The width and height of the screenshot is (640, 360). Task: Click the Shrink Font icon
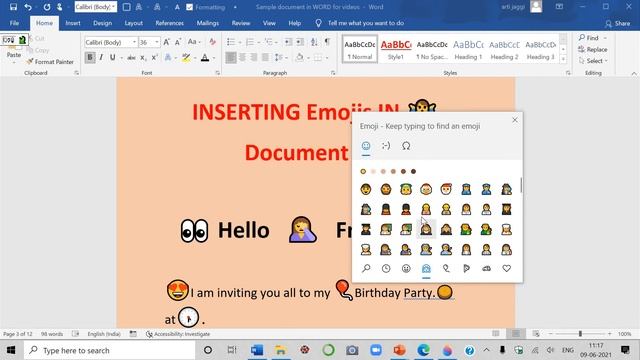(x=178, y=42)
